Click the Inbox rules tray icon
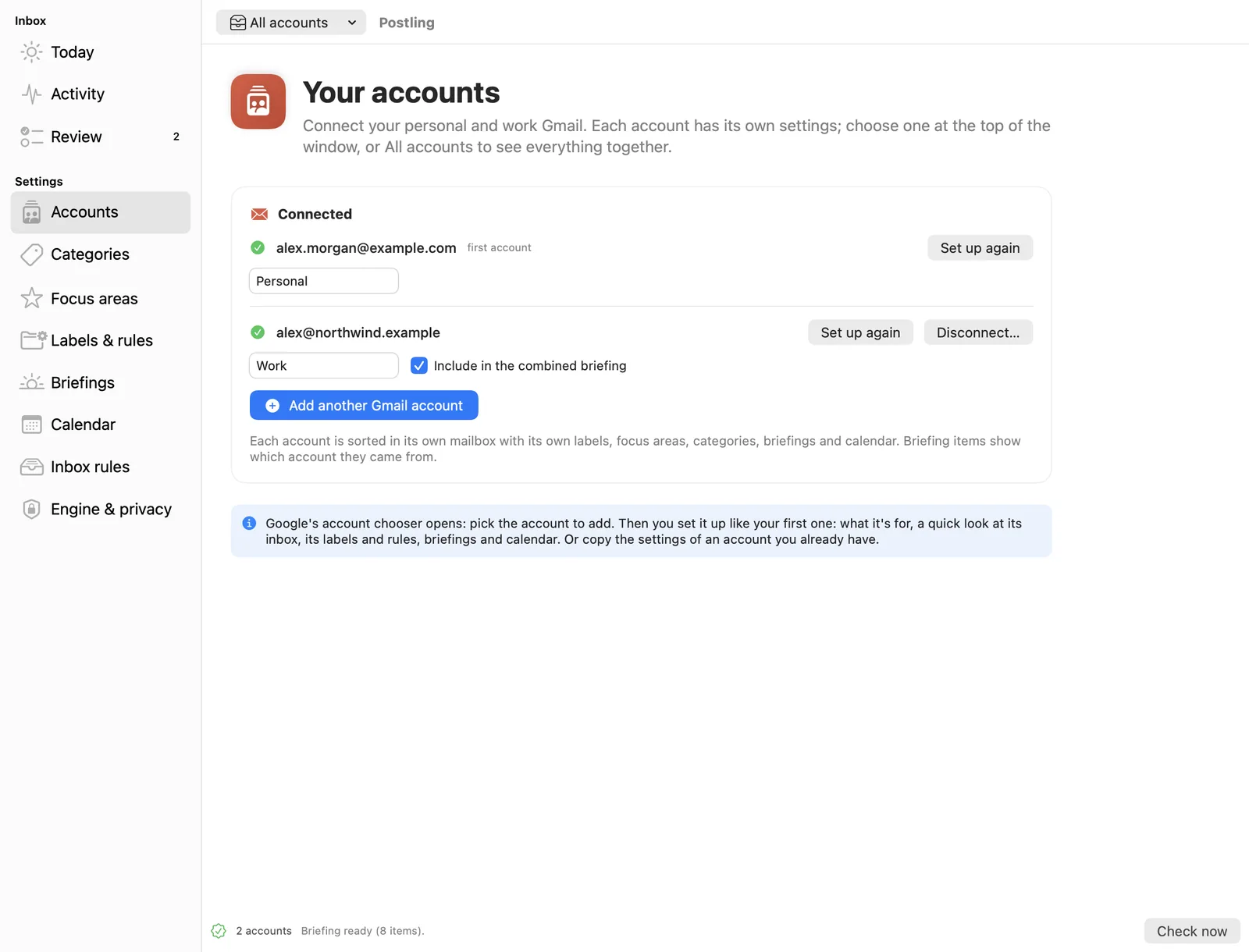Viewport: 1249px width, 952px height. coord(31,467)
